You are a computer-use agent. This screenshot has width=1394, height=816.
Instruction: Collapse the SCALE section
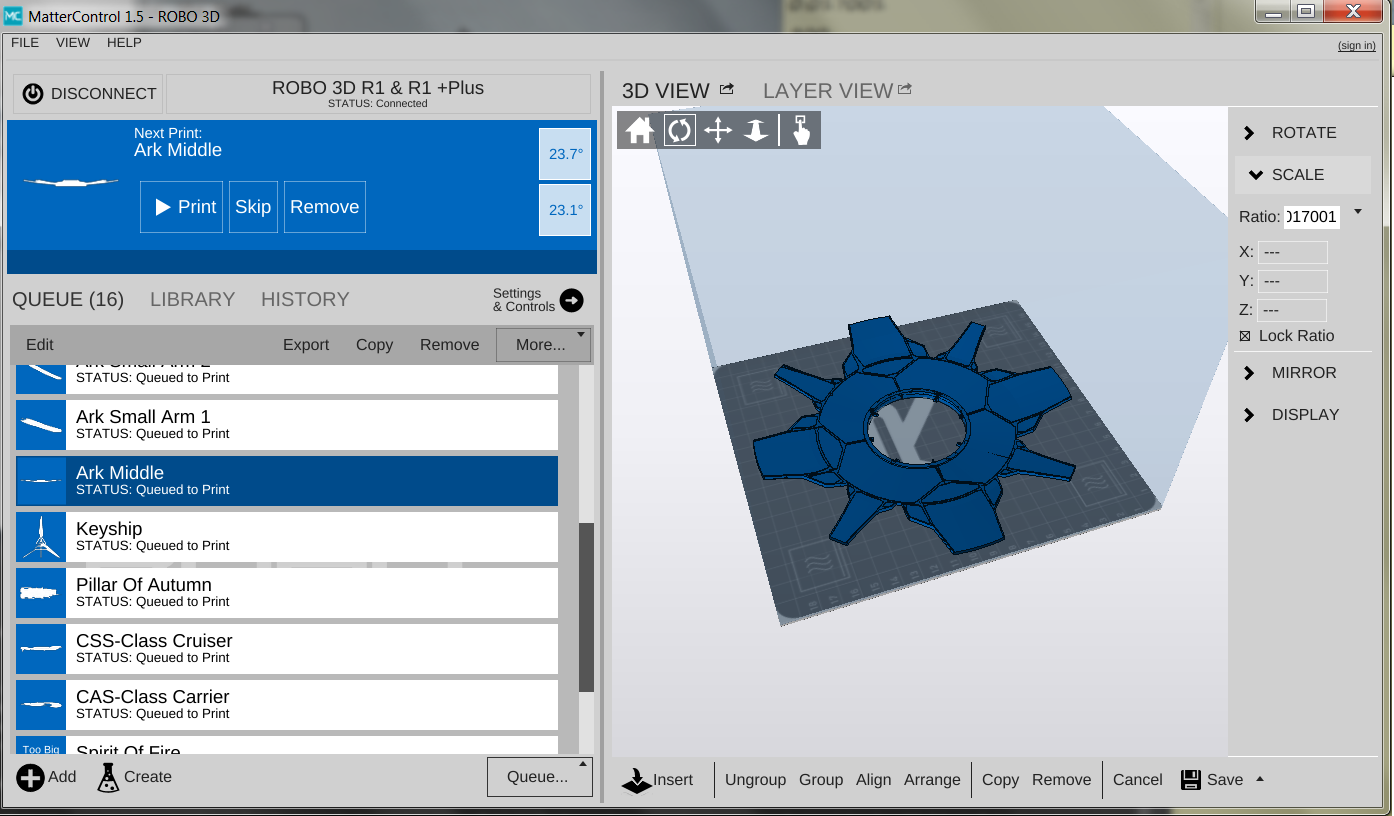coord(1302,175)
